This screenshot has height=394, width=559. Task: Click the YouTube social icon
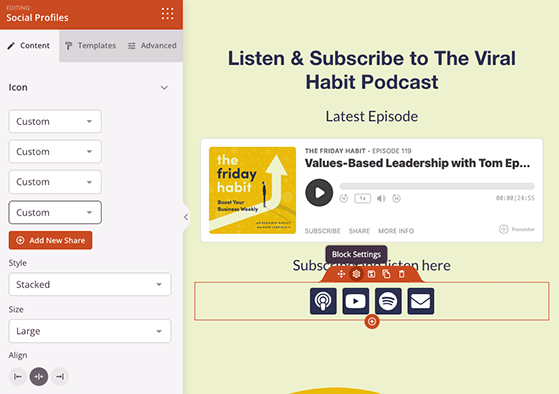coord(355,301)
